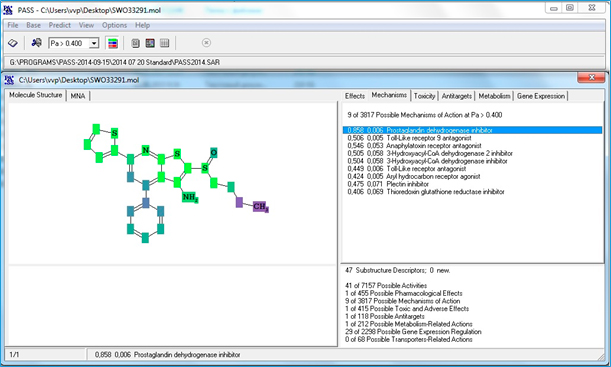This screenshot has width=611, height=367.
Task: Select Aryl hydrocarbon receptor agonist row
Action: coord(413,176)
